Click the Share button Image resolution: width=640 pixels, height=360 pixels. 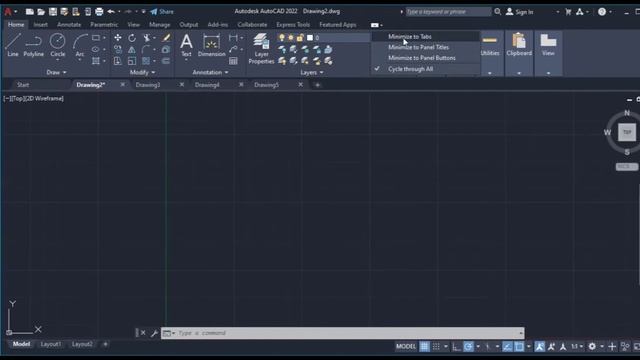tap(162, 11)
